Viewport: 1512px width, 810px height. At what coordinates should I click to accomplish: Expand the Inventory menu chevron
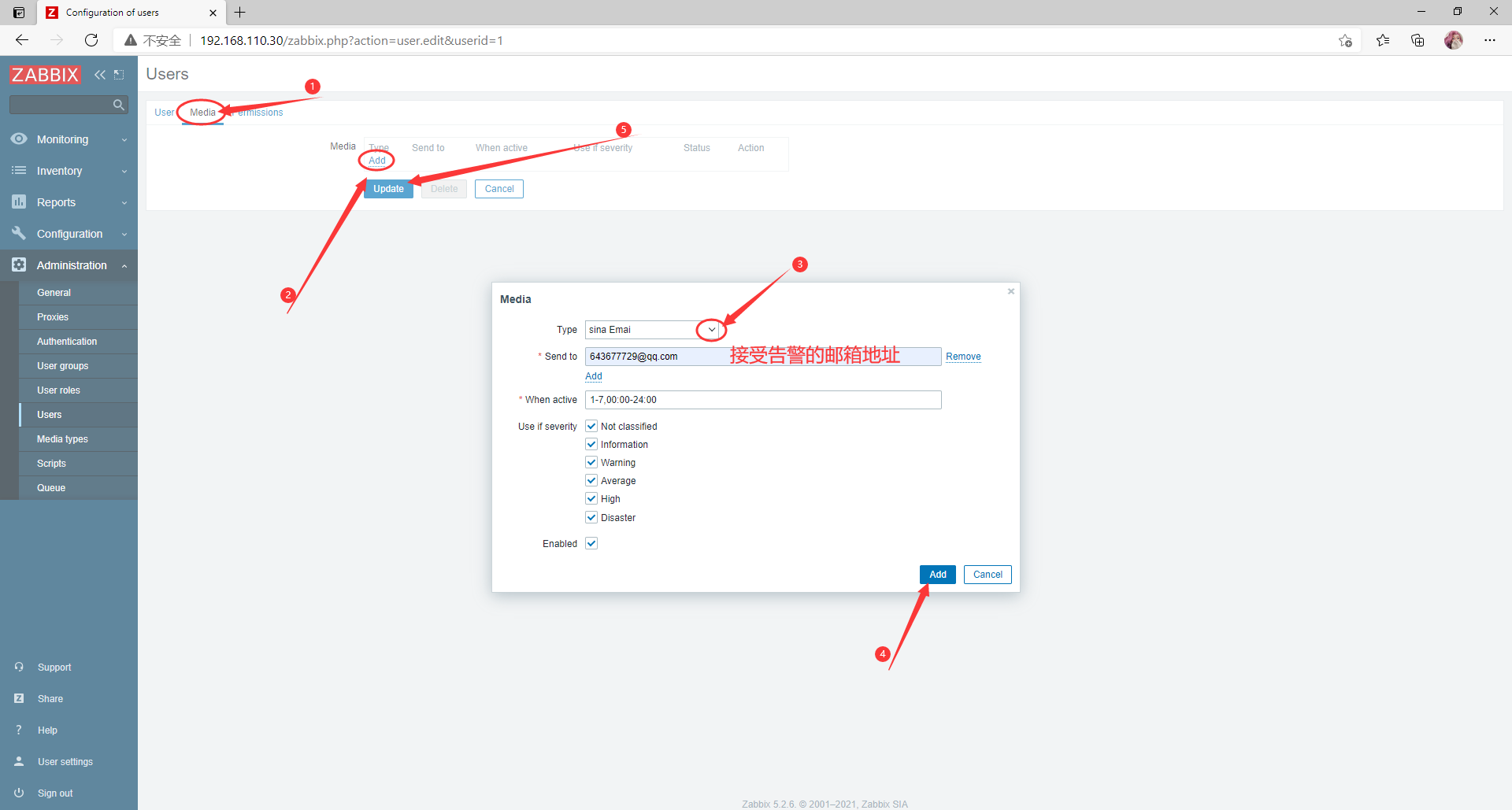pyautogui.click(x=124, y=172)
